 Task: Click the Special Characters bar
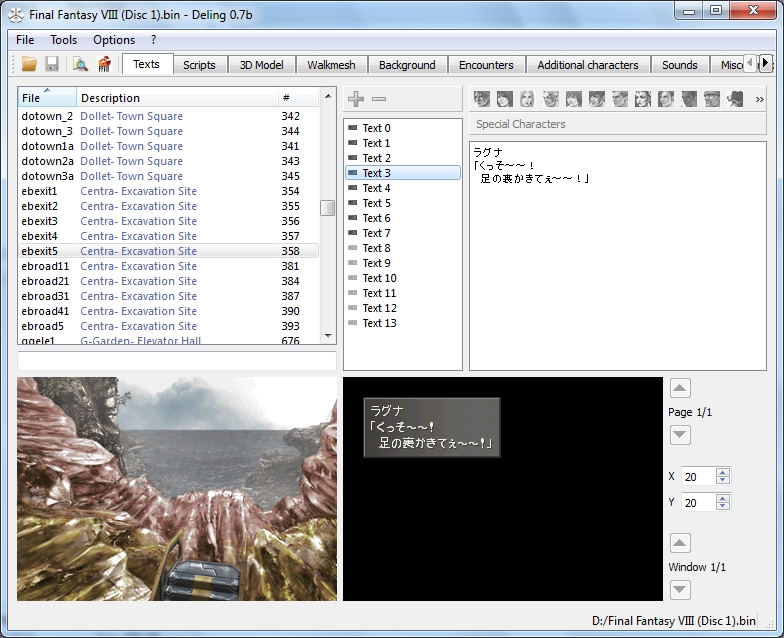point(617,124)
